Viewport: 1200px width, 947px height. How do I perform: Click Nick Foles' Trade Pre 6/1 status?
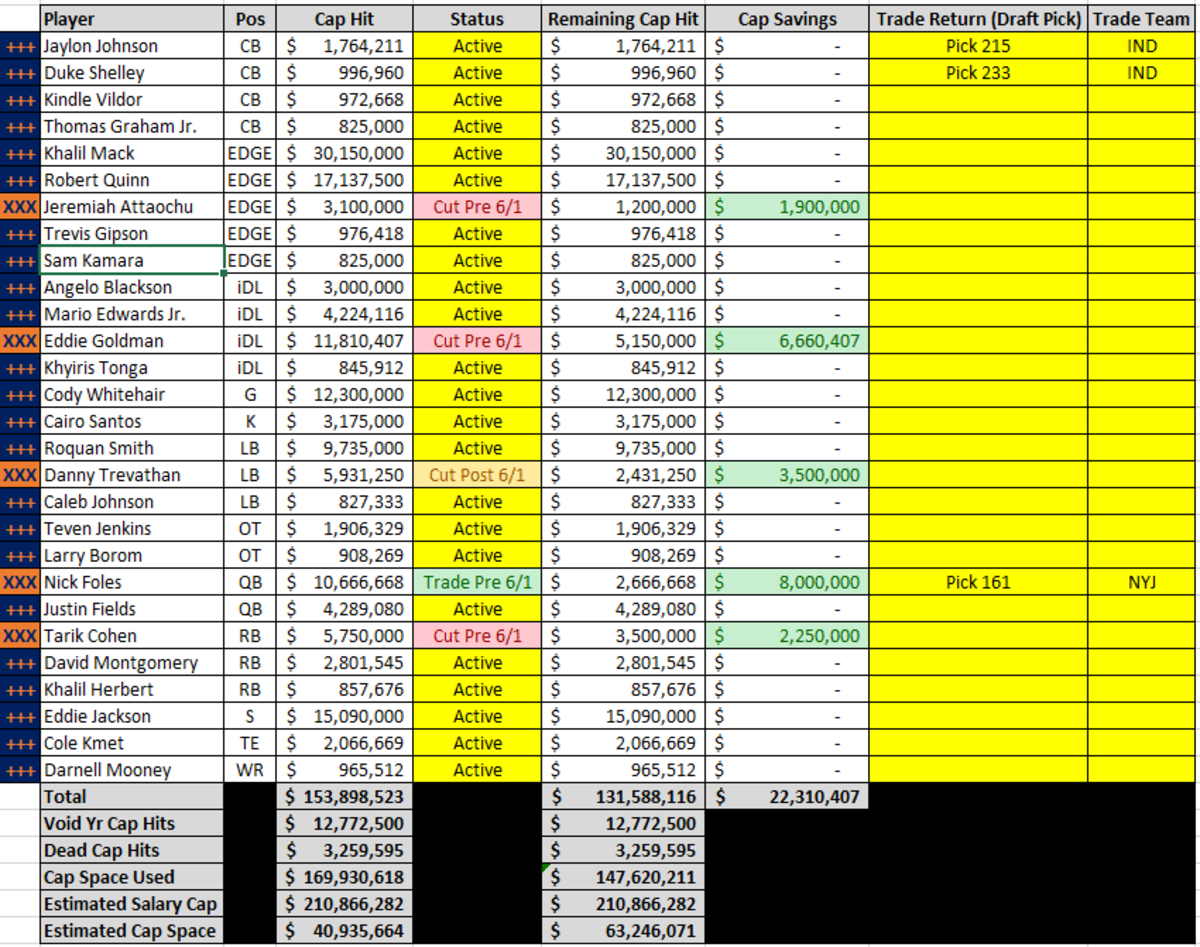477,582
